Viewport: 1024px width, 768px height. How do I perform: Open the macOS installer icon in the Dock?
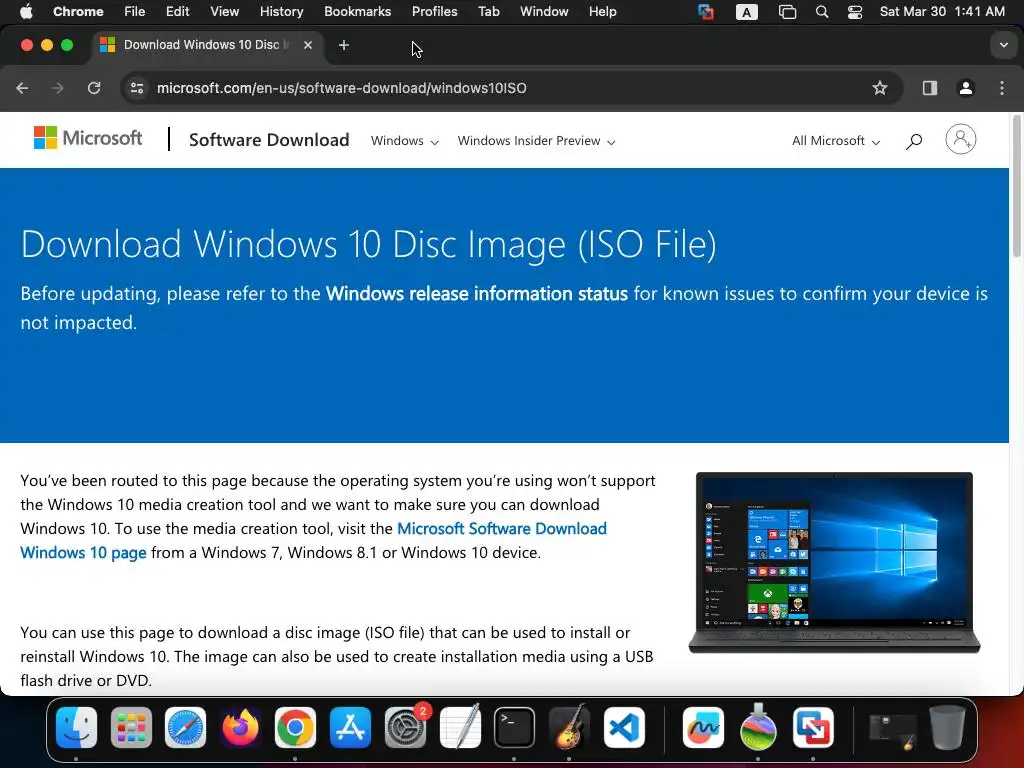point(758,727)
